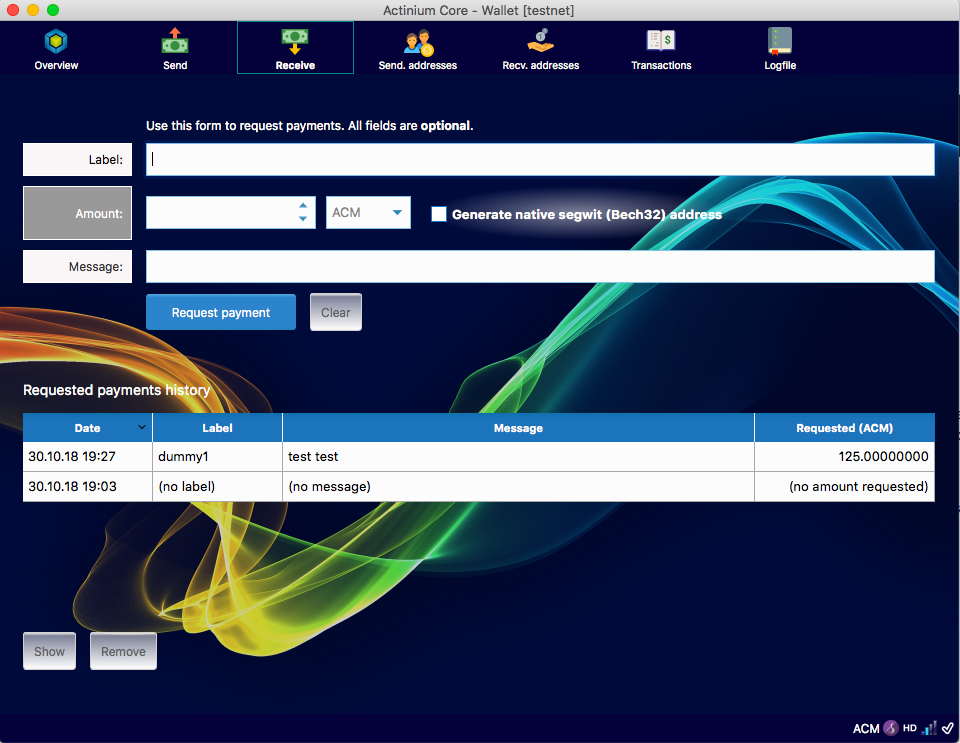Click the Show button
This screenshot has width=960, height=743.
coord(49,651)
